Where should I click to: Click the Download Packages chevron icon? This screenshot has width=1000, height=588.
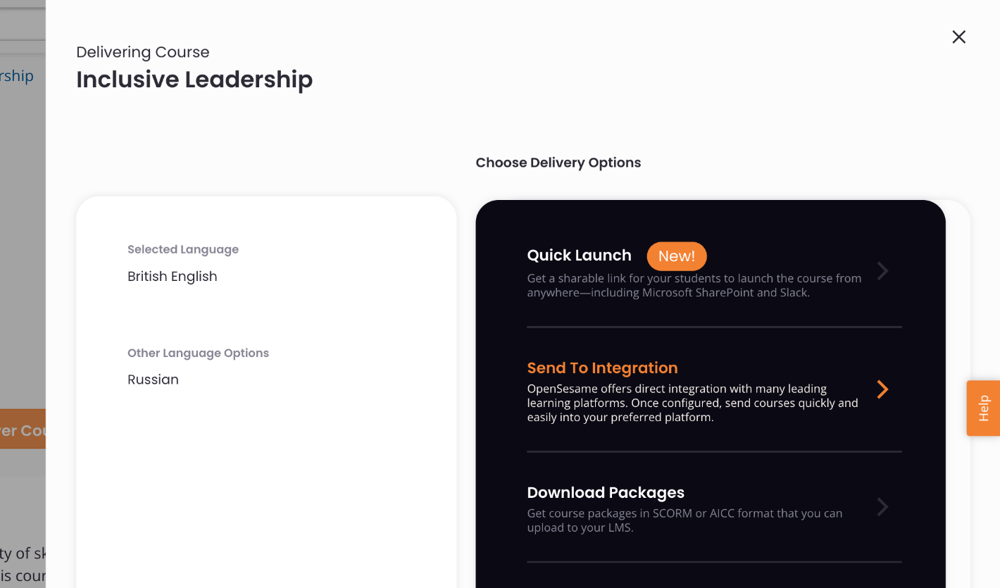tap(882, 507)
